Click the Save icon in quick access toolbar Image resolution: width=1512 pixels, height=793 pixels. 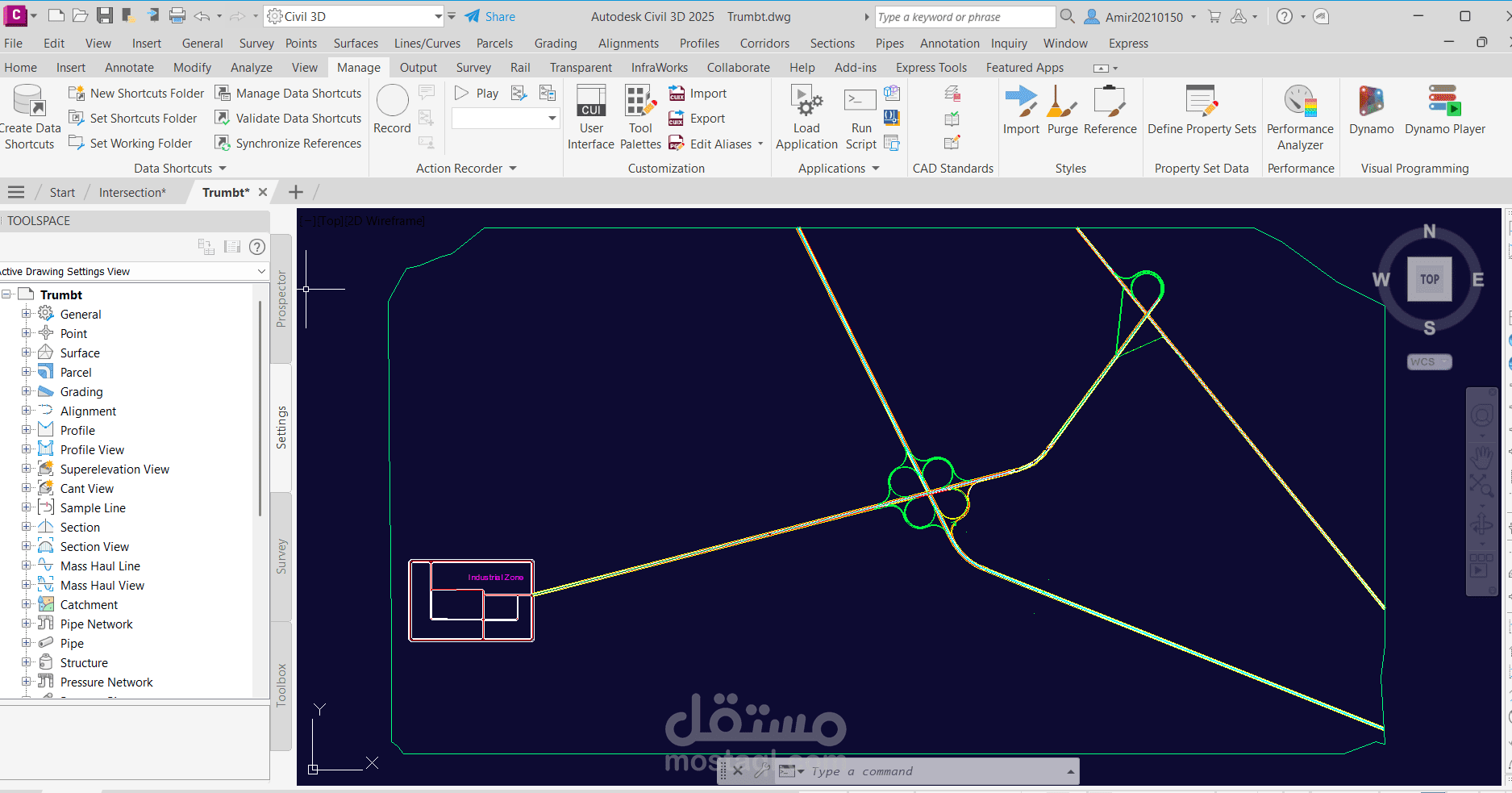click(x=104, y=15)
